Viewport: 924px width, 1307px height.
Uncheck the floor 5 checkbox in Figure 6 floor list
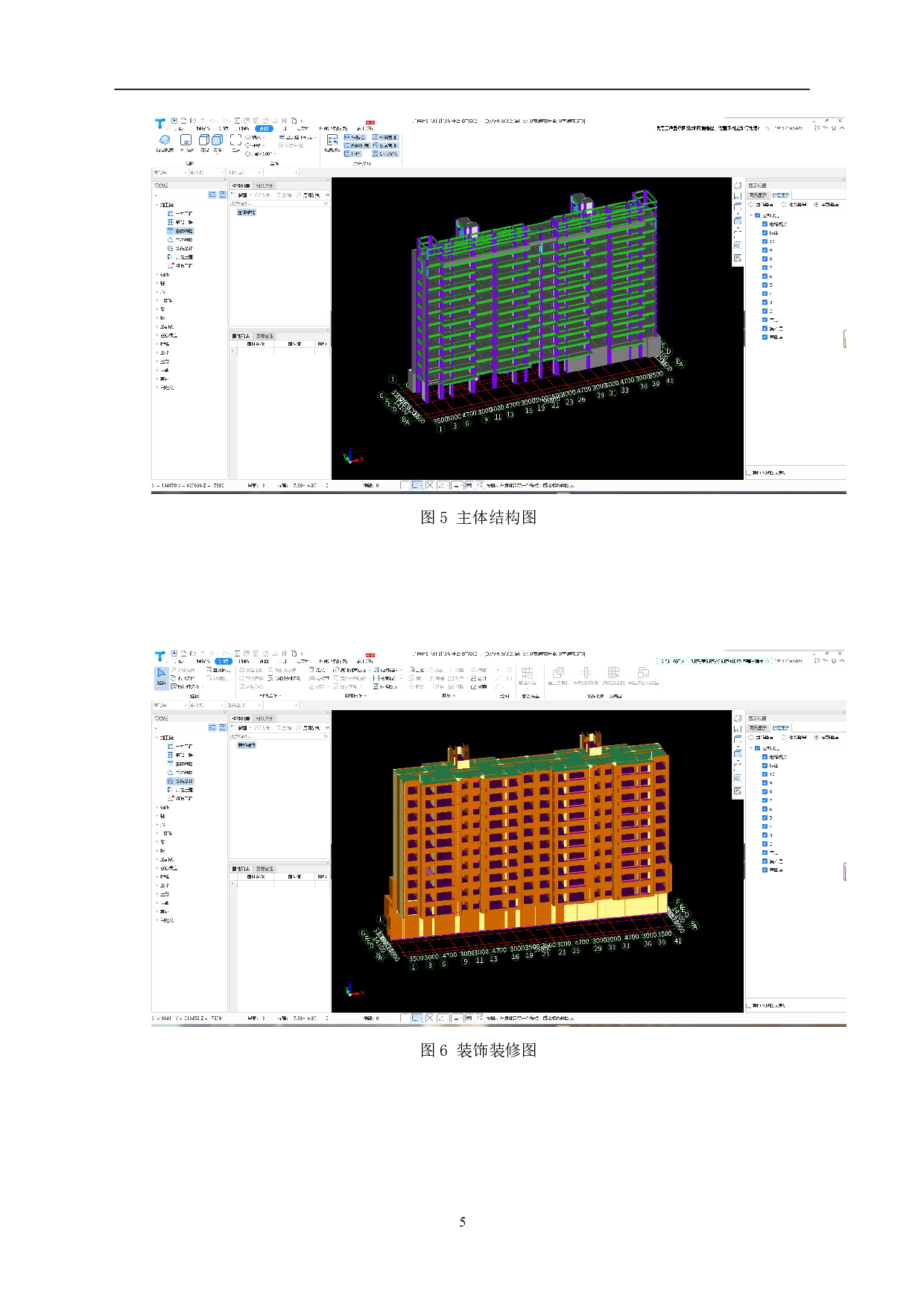click(765, 817)
